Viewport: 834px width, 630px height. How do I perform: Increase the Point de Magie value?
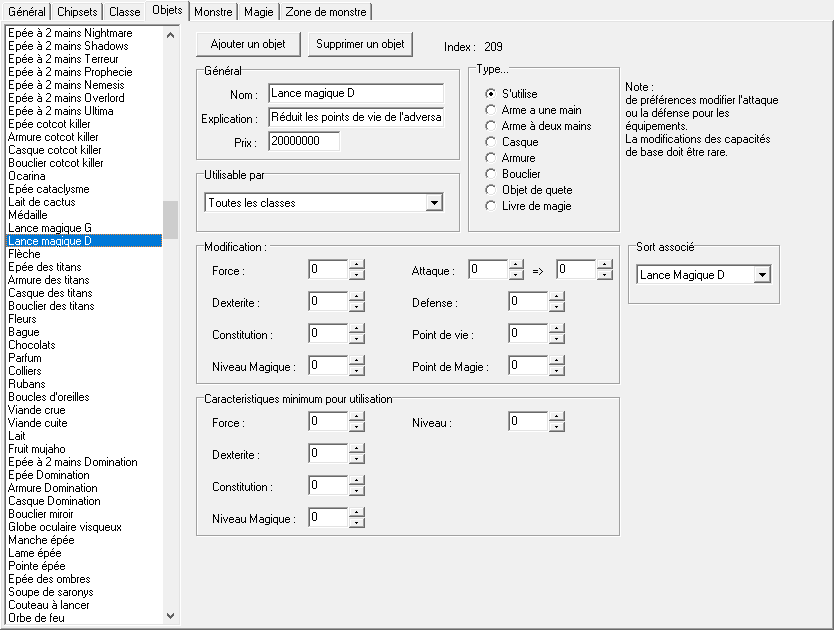[557, 361]
